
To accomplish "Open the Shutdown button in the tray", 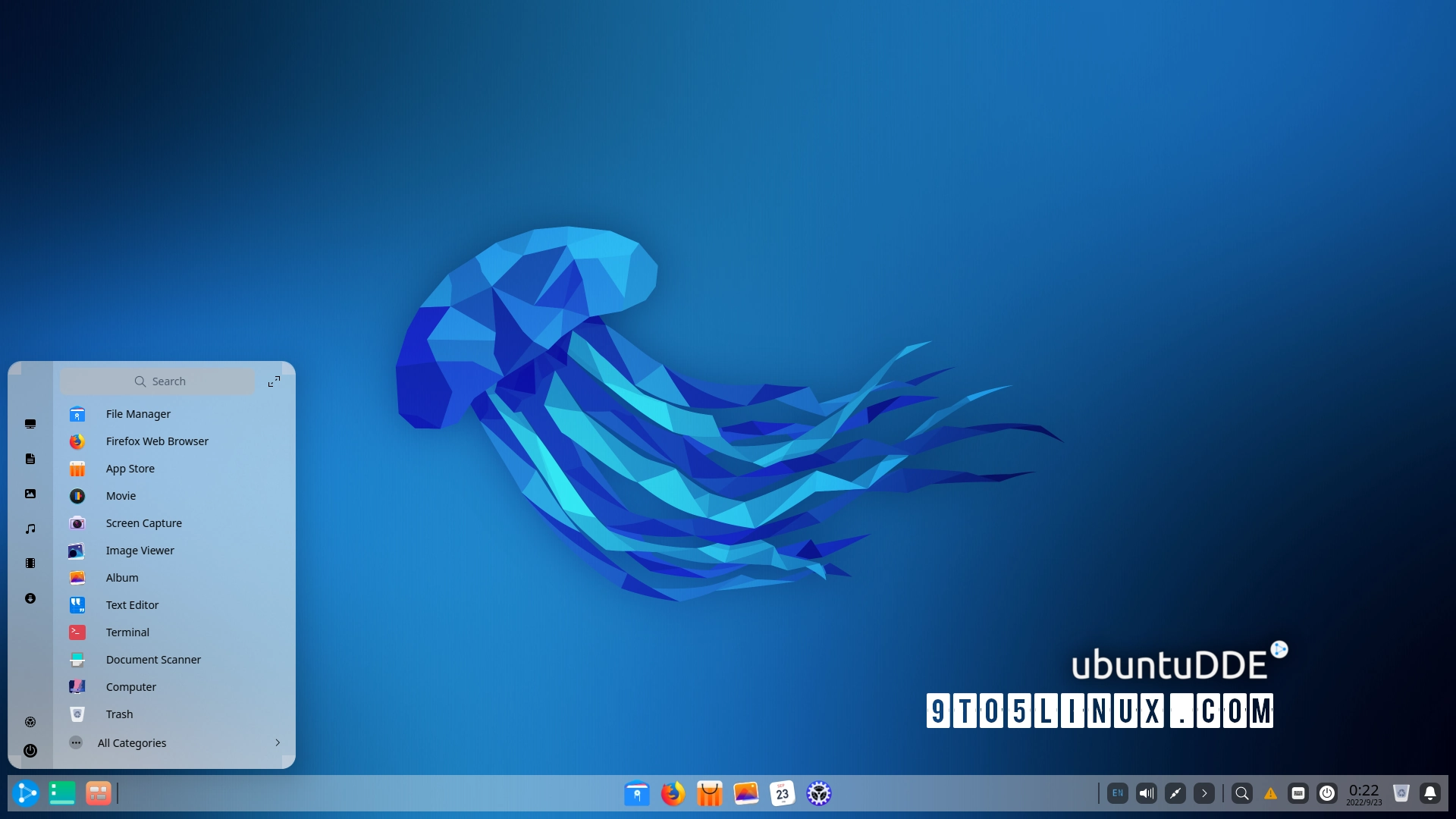I will tap(1326, 793).
